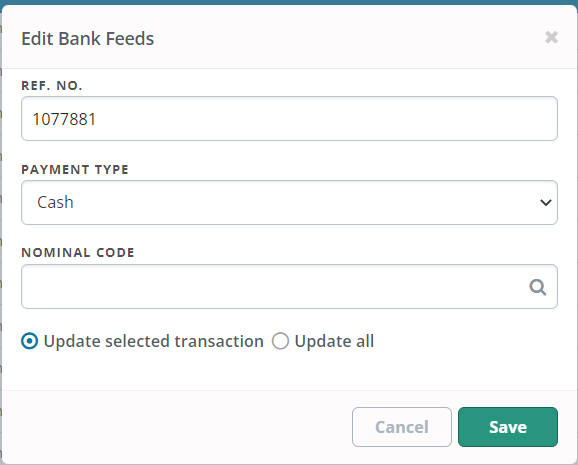Click the Edit Bank Feeds dialog title
Image resolution: width=578 pixels, height=465 pixels.
pyautogui.click(x=88, y=38)
